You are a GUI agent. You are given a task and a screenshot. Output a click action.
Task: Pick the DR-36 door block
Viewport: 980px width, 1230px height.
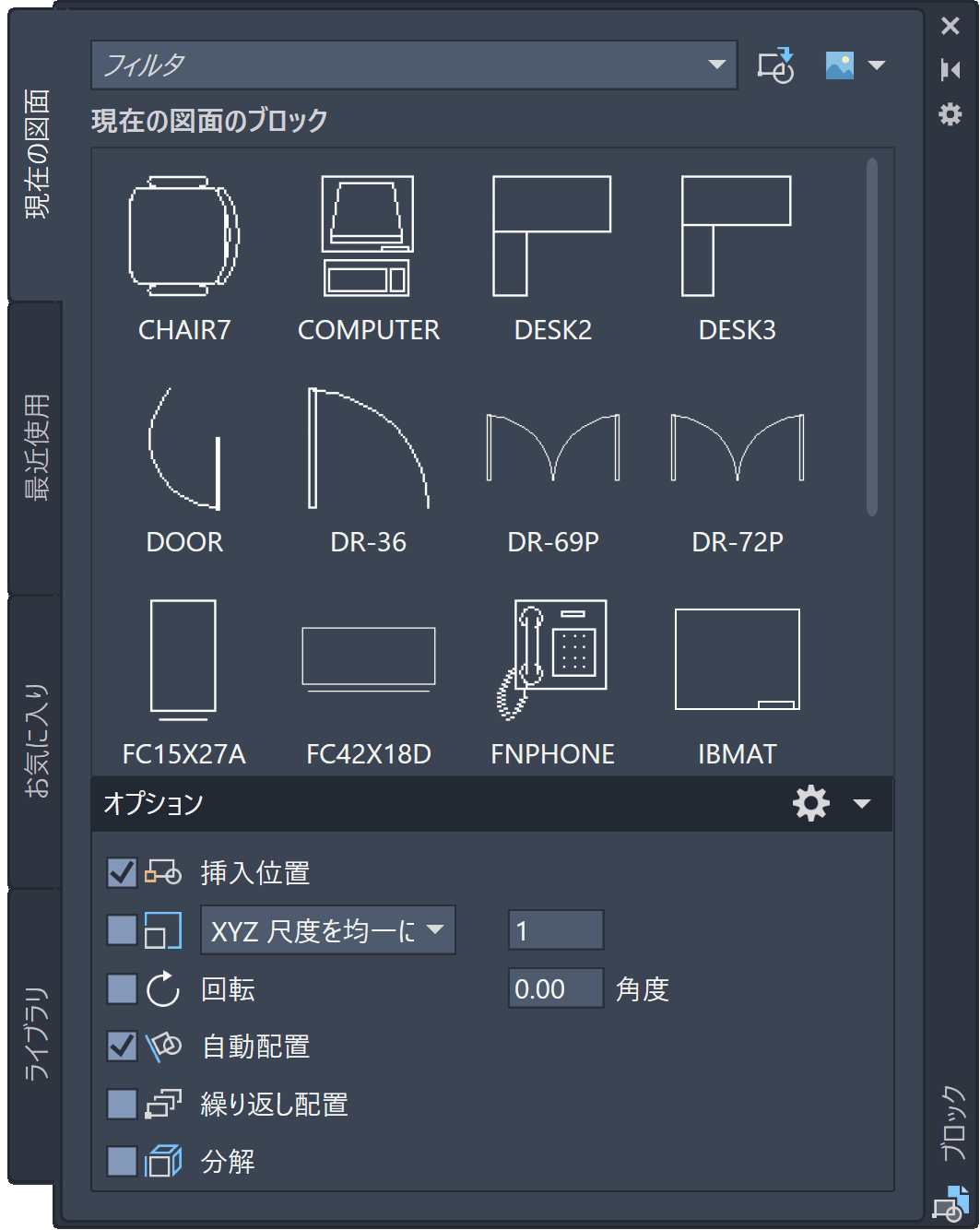[x=368, y=448]
